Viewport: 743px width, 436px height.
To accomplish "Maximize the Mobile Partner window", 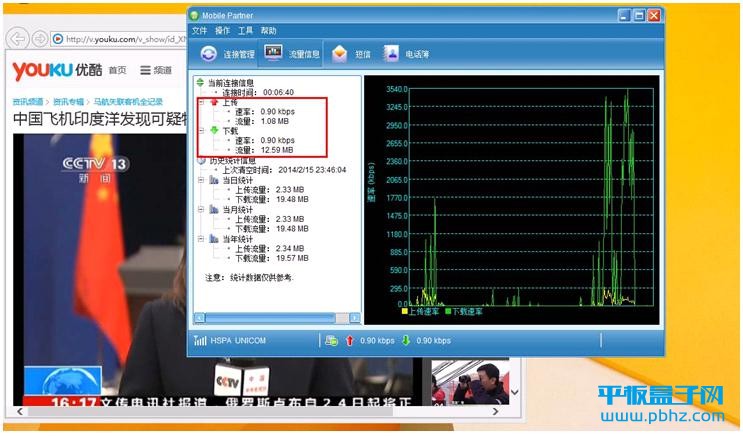I will (x=639, y=16).
